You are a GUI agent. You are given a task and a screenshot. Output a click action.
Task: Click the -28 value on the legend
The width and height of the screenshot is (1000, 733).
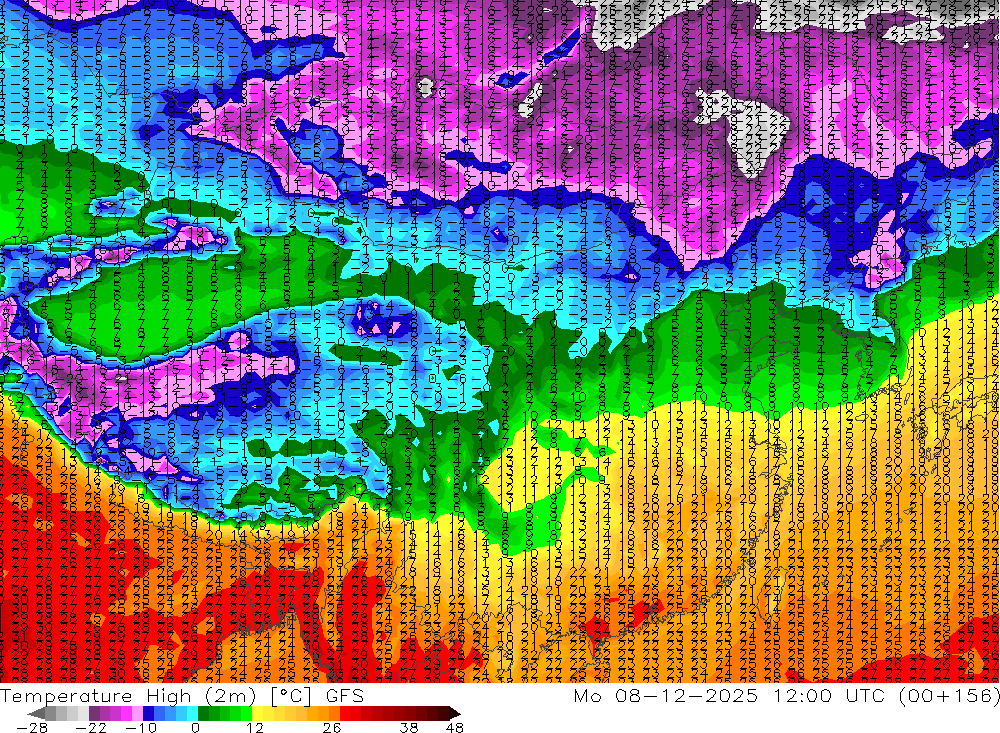pos(32,727)
